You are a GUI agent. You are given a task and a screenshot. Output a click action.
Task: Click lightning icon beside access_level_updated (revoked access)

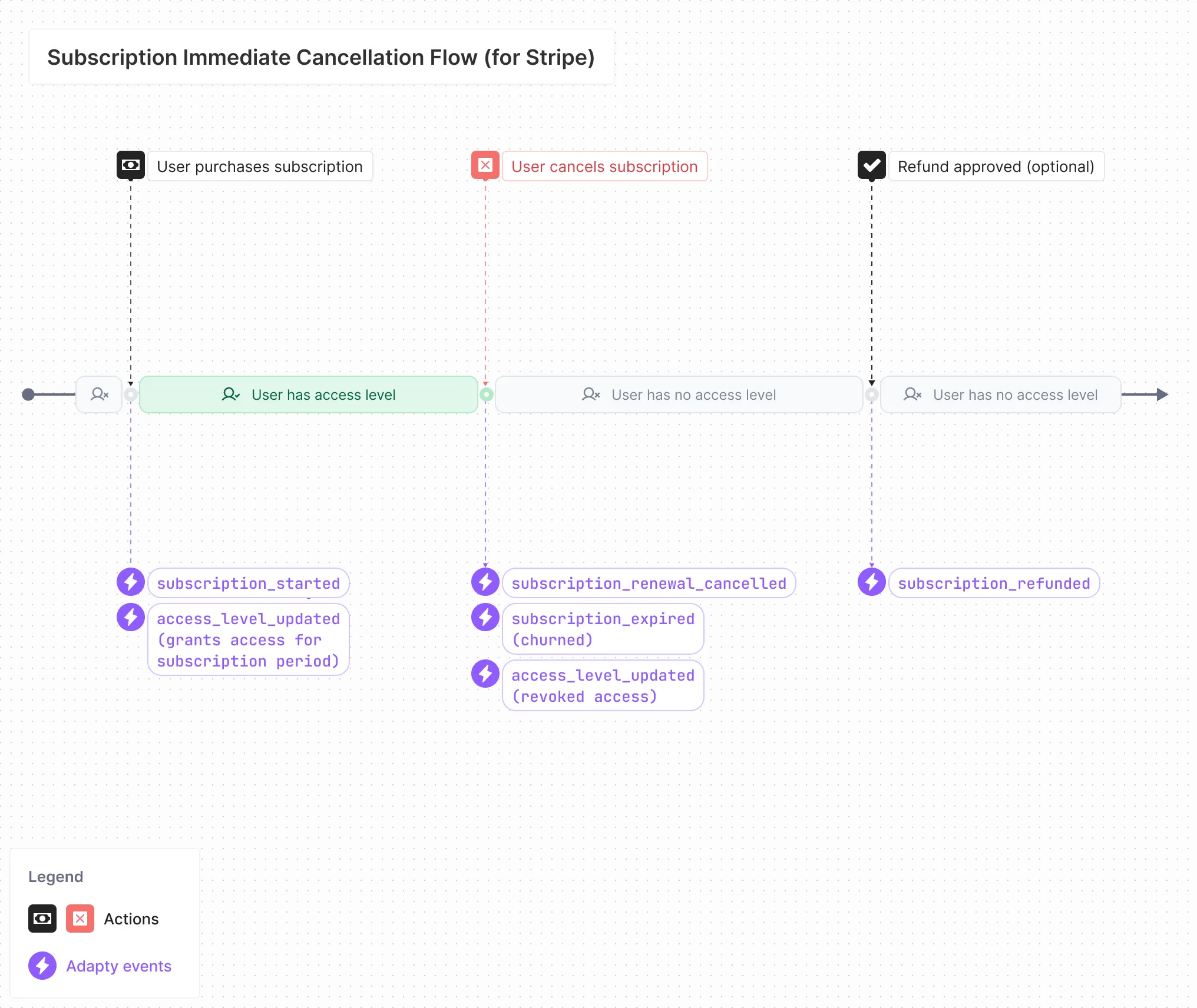tap(485, 674)
